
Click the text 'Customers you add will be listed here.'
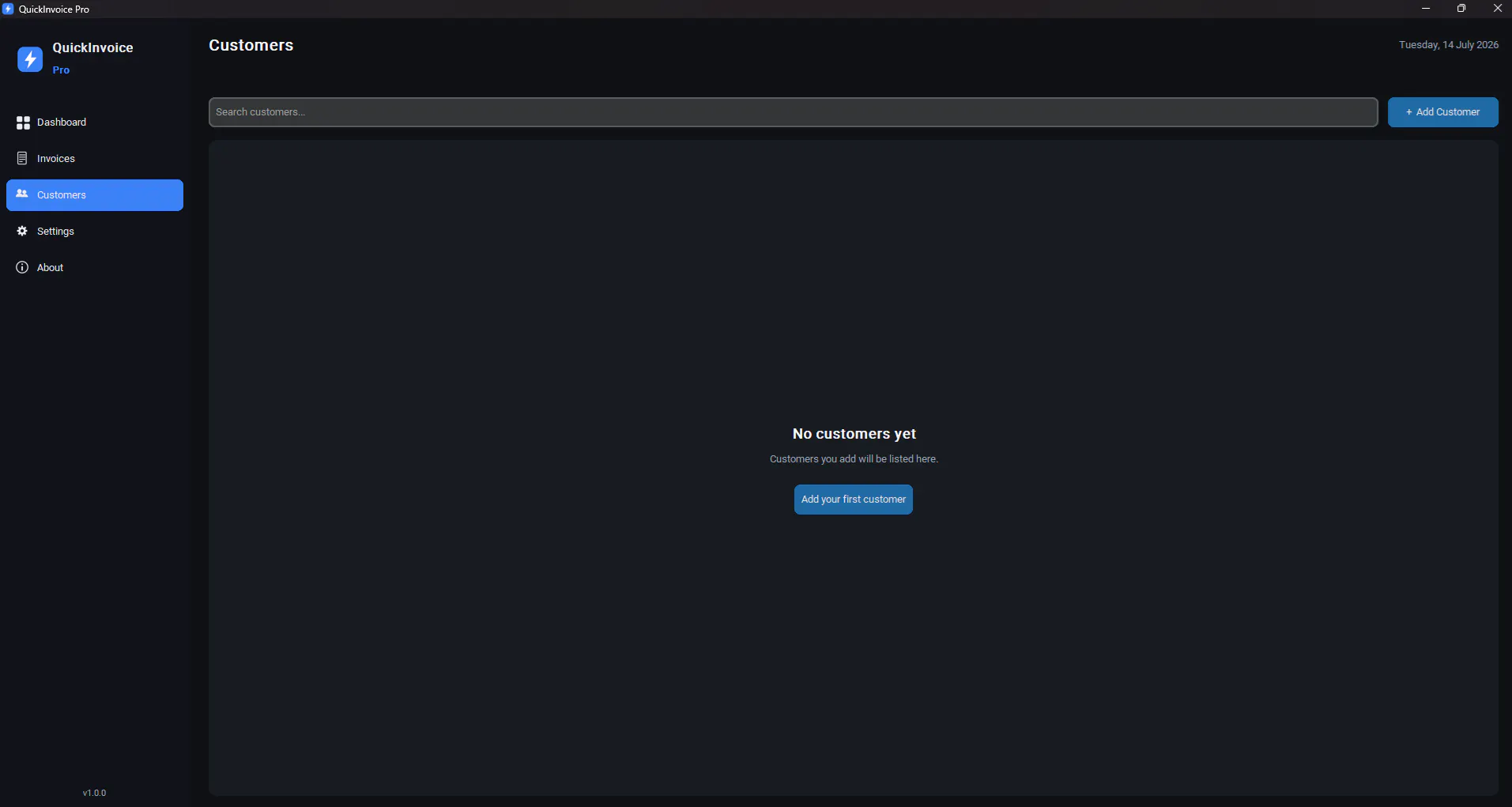854,459
